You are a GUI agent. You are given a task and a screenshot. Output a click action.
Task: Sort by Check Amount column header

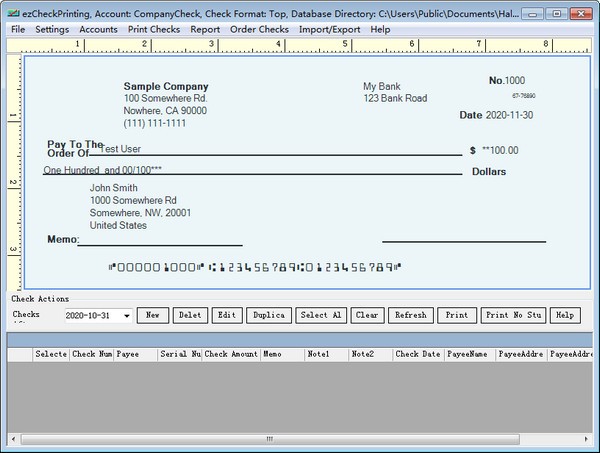231,354
